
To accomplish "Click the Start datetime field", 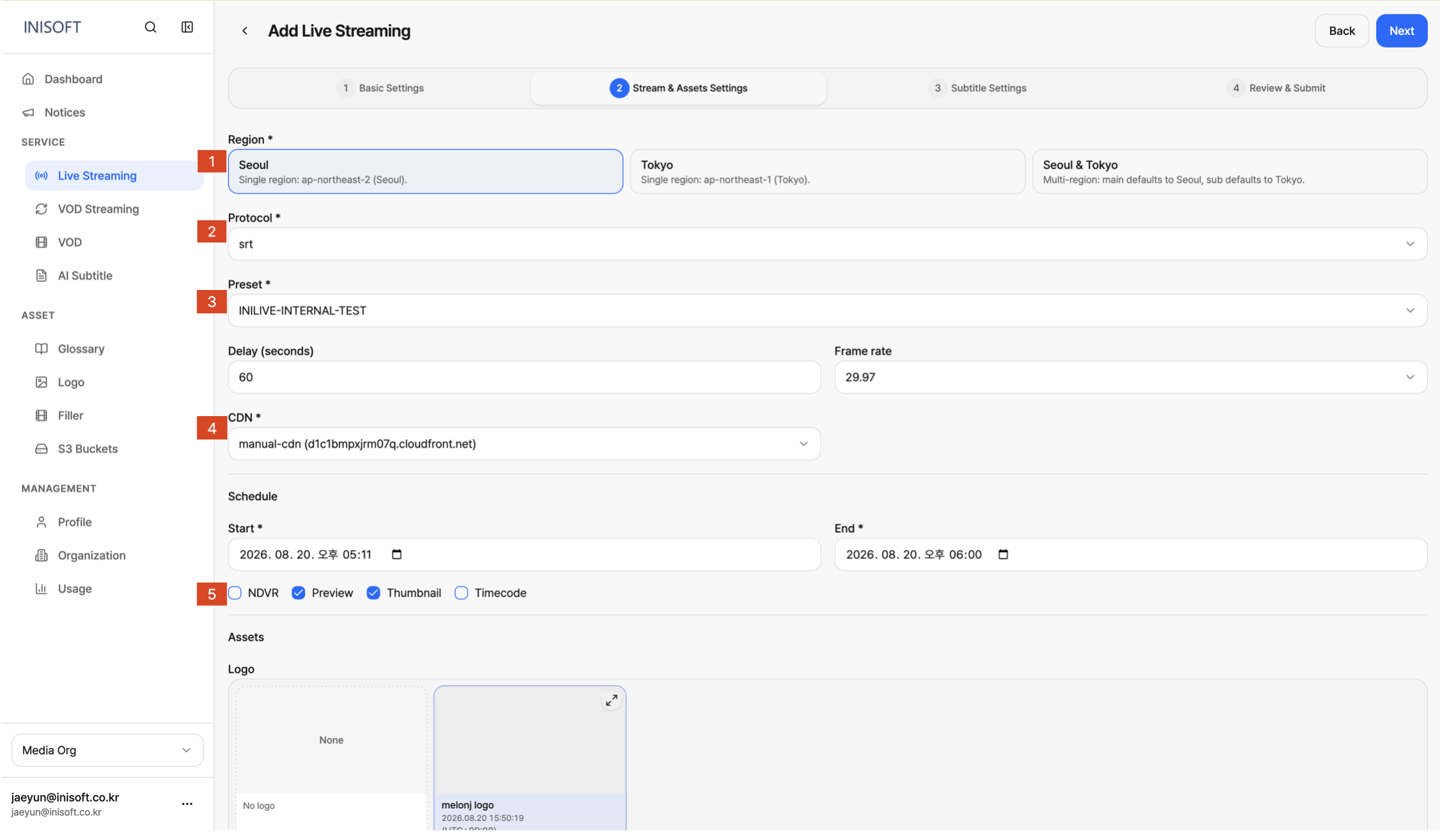I will (524, 555).
